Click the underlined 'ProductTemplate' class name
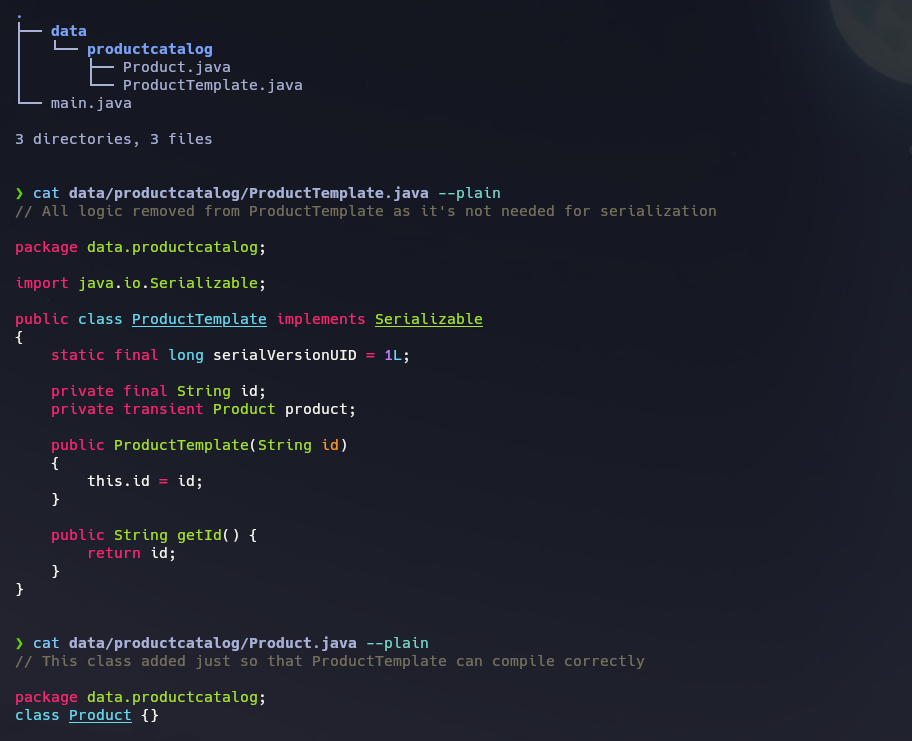The height and width of the screenshot is (741, 912). tap(199, 319)
